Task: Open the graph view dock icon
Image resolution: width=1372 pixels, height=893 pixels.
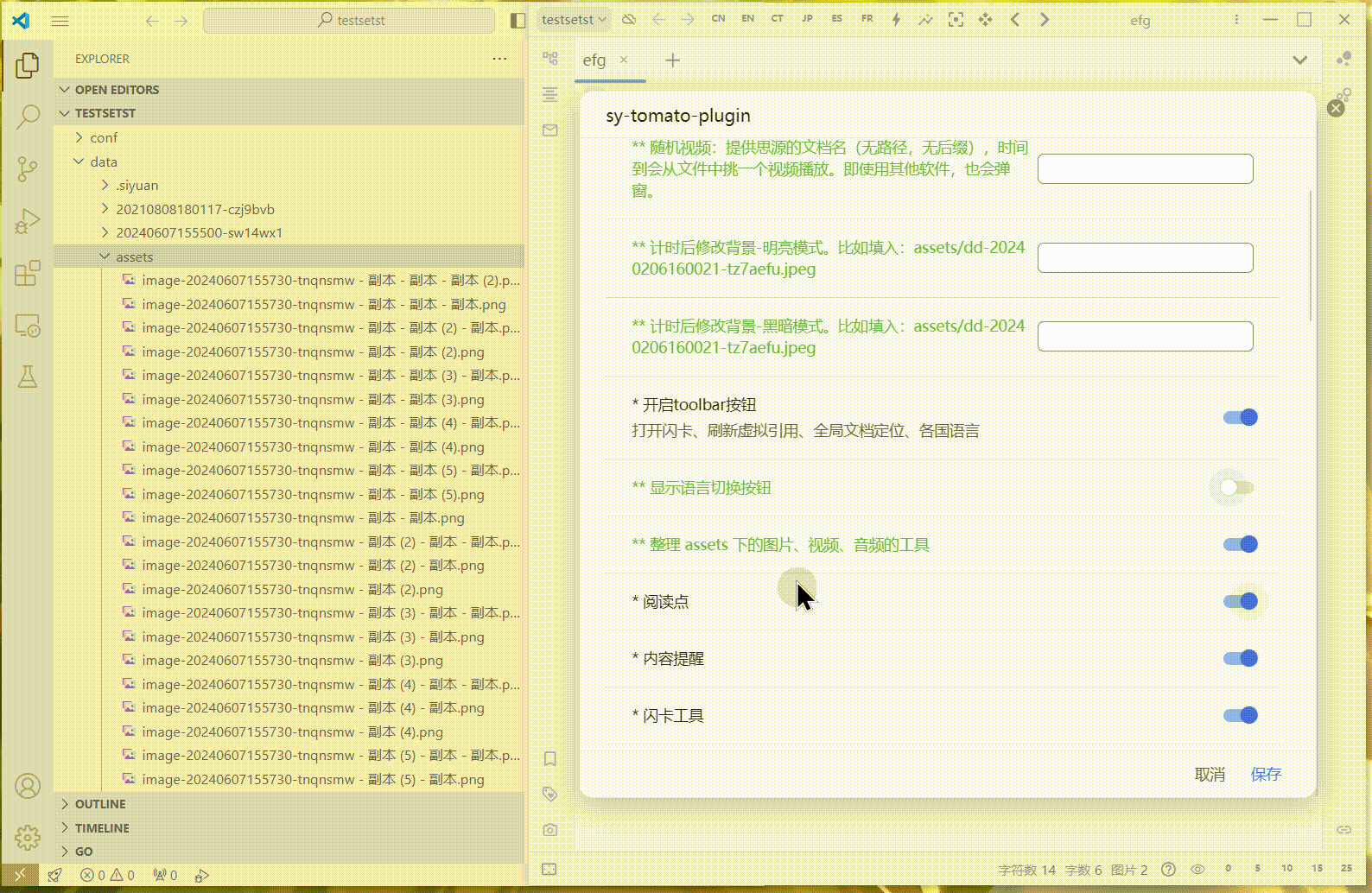Action: tap(1343, 59)
